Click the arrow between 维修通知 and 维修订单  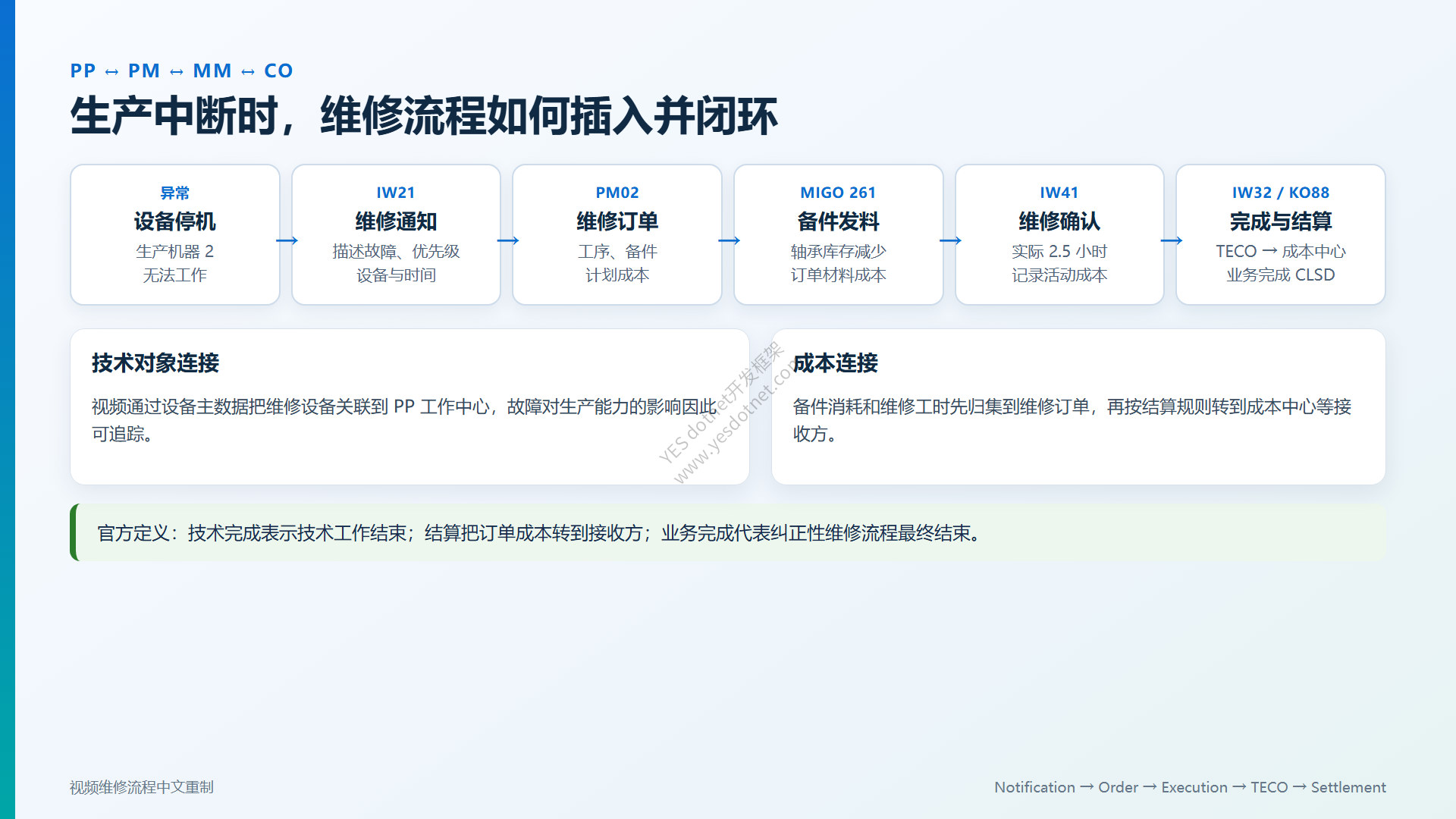[507, 241]
